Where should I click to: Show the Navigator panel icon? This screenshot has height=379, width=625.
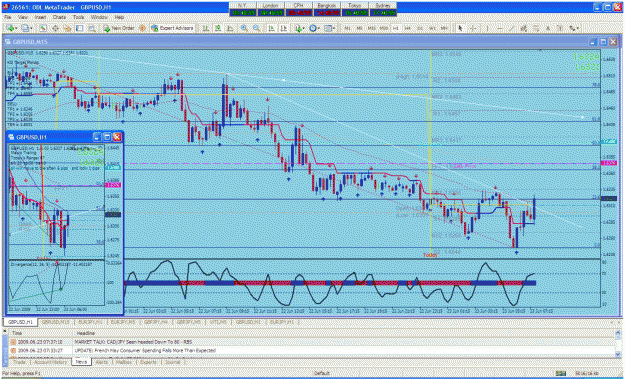coord(67,28)
